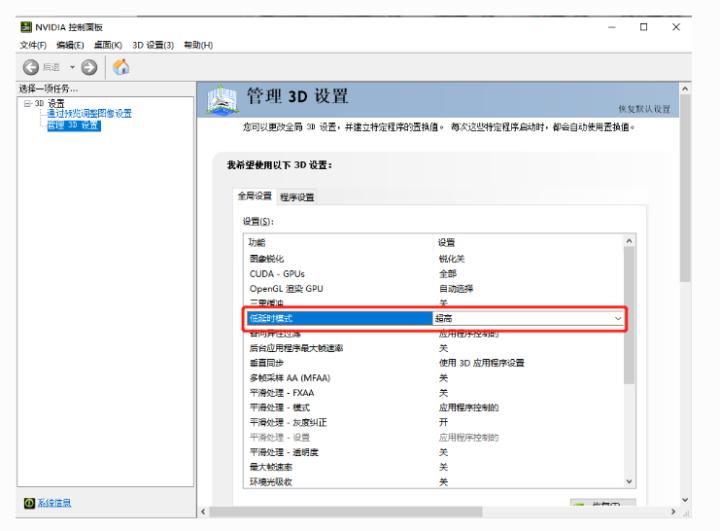Screen dimensions: 720x531
Task: Open the 编辑(E) menu
Action: 70,45
